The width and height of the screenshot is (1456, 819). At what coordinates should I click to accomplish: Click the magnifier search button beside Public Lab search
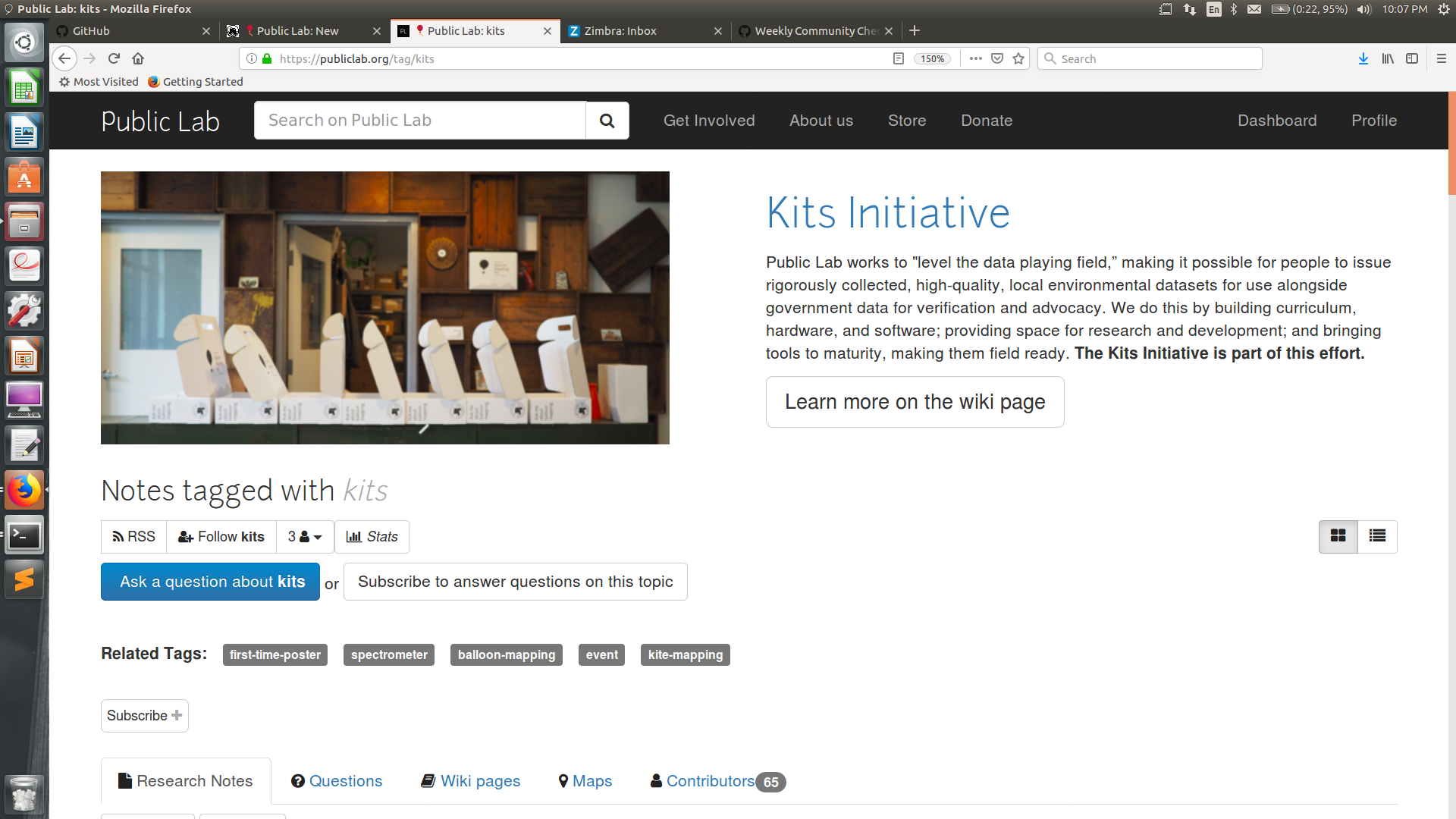(x=607, y=121)
